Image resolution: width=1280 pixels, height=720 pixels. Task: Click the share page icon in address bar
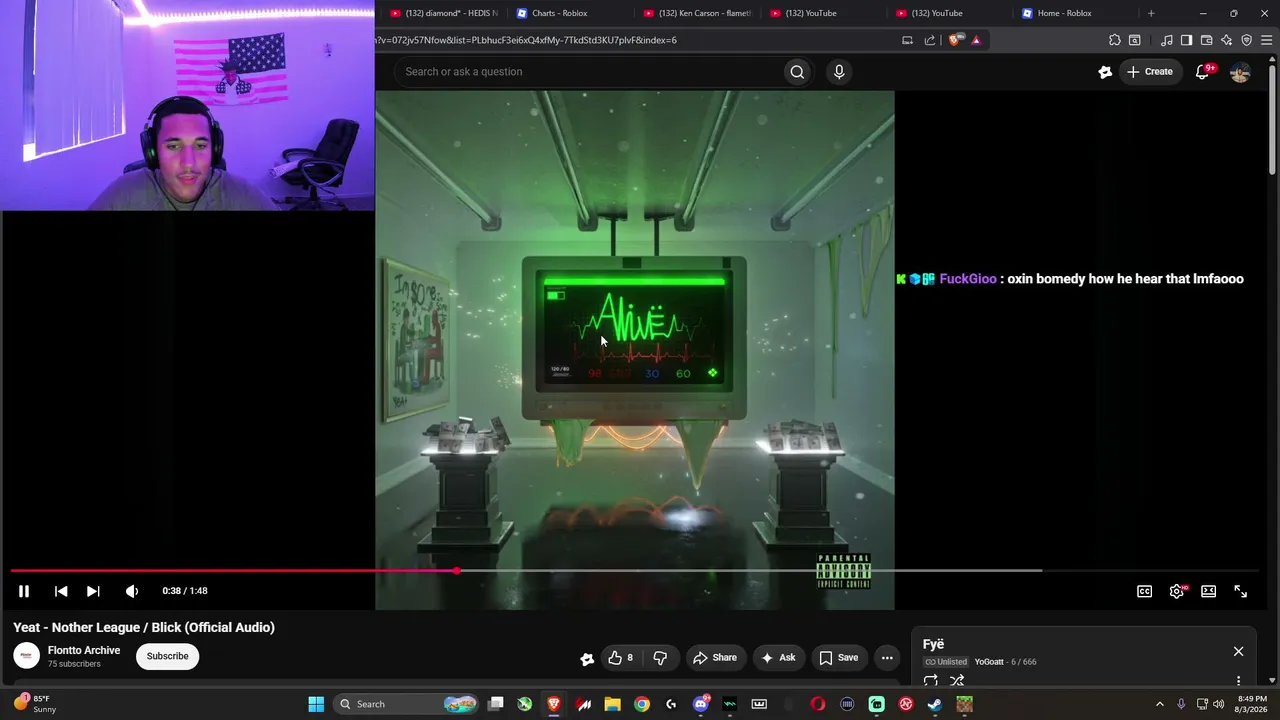pos(929,40)
